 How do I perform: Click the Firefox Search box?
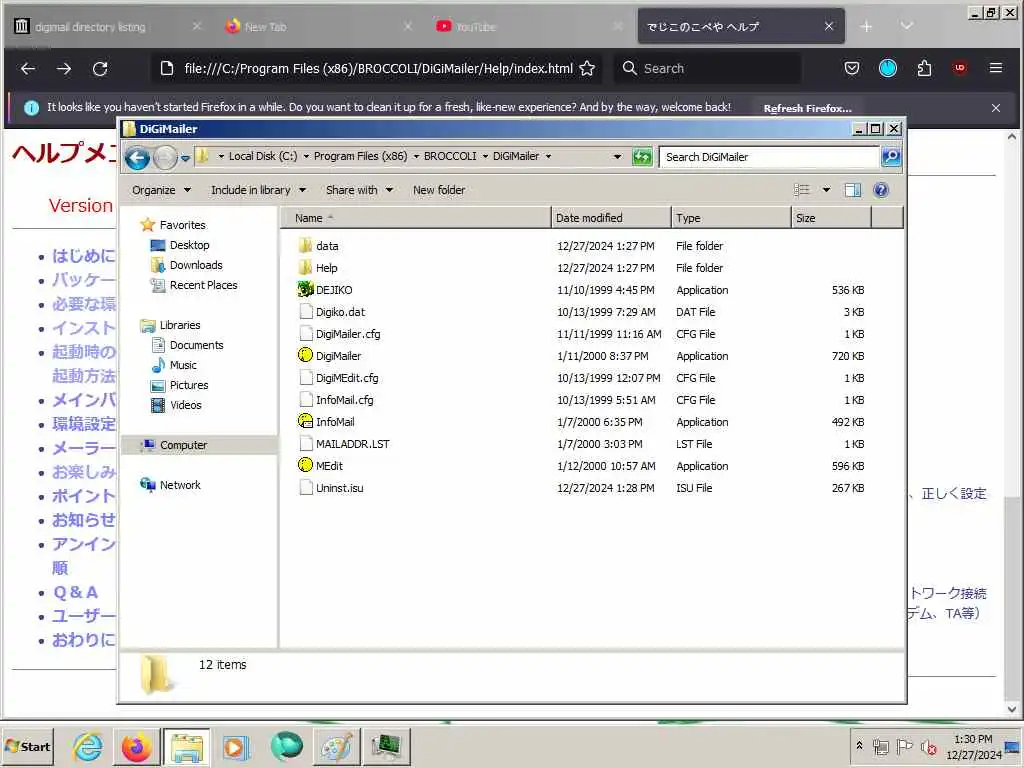[x=707, y=68]
